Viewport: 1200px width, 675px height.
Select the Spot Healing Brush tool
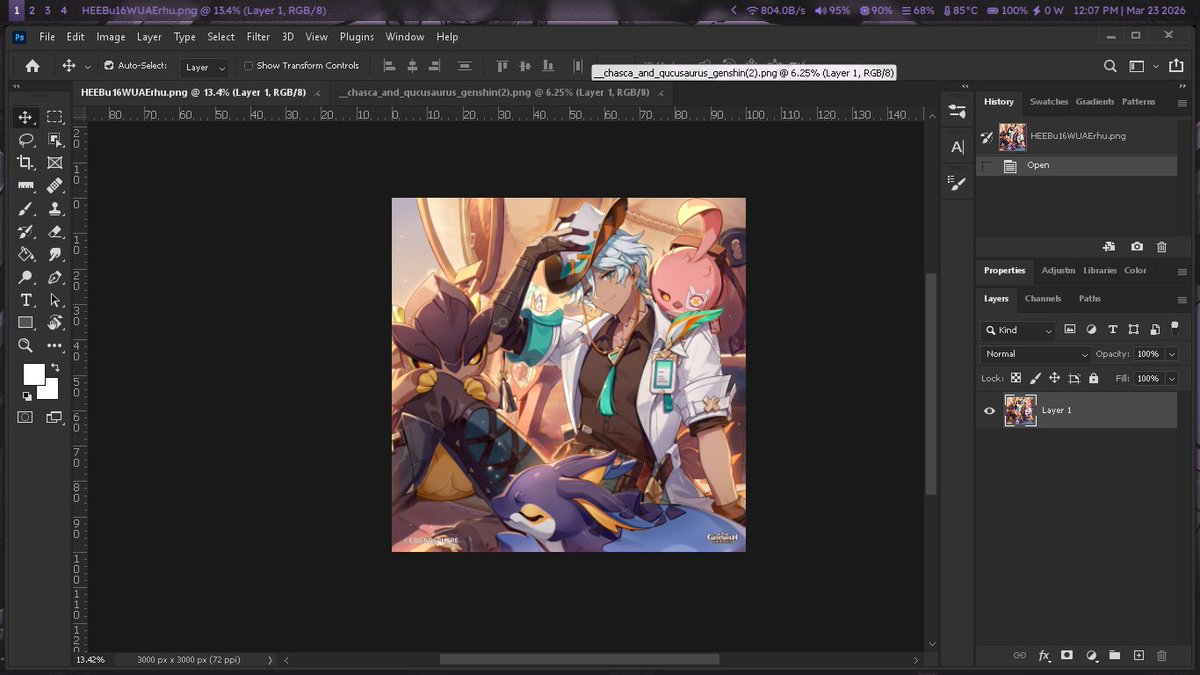(x=55, y=185)
